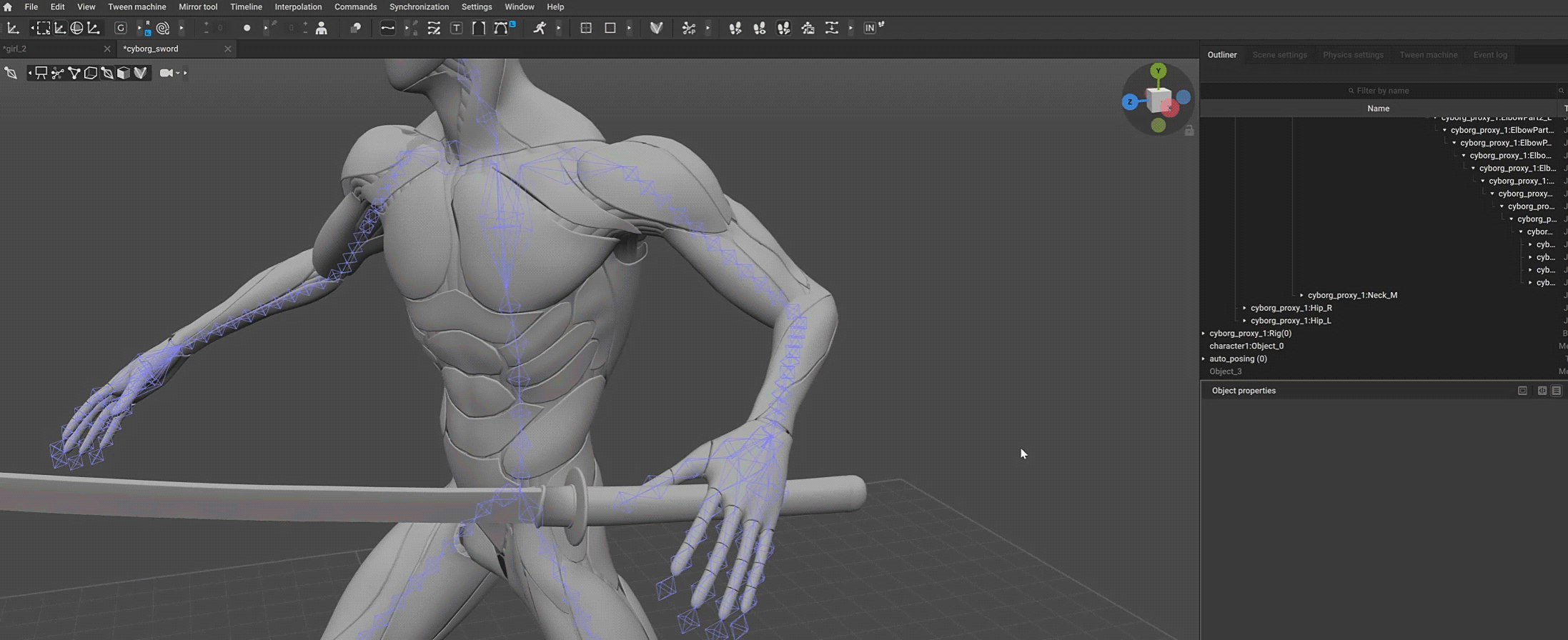The width and height of the screenshot is (1568, 640).
Task: Switch to the Physics settings tab
Action: [x=1352, y=55]
